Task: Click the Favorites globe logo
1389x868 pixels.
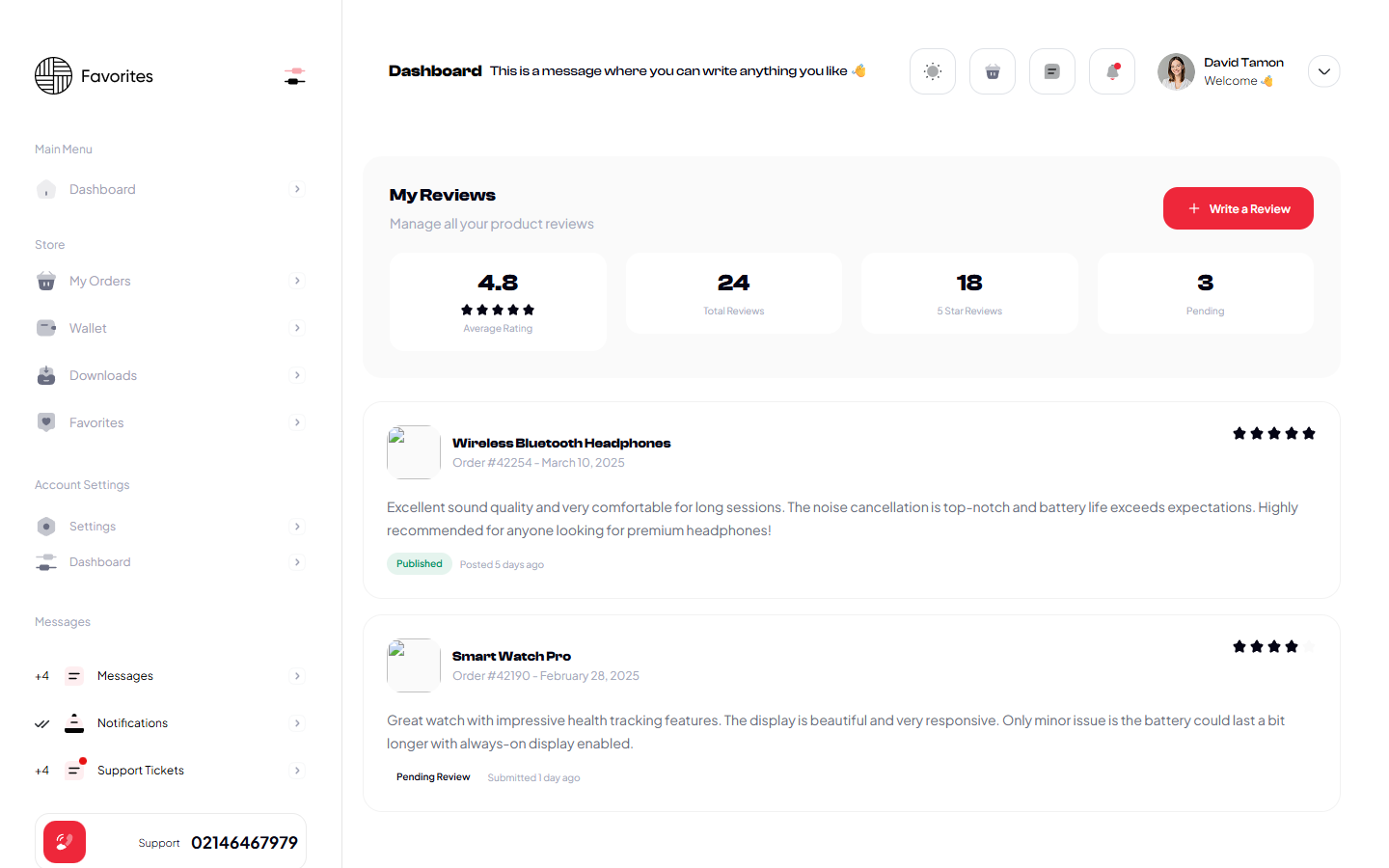Action: 54,76
